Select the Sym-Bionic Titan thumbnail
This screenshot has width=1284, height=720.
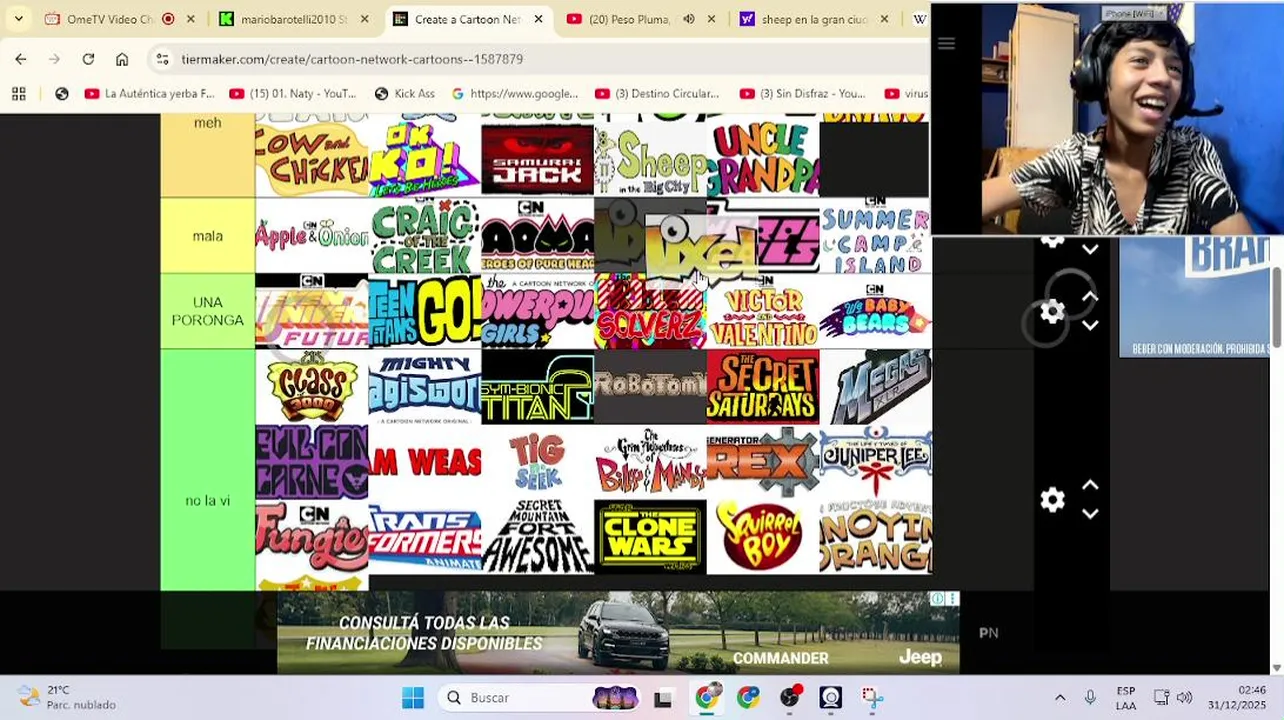537,387
